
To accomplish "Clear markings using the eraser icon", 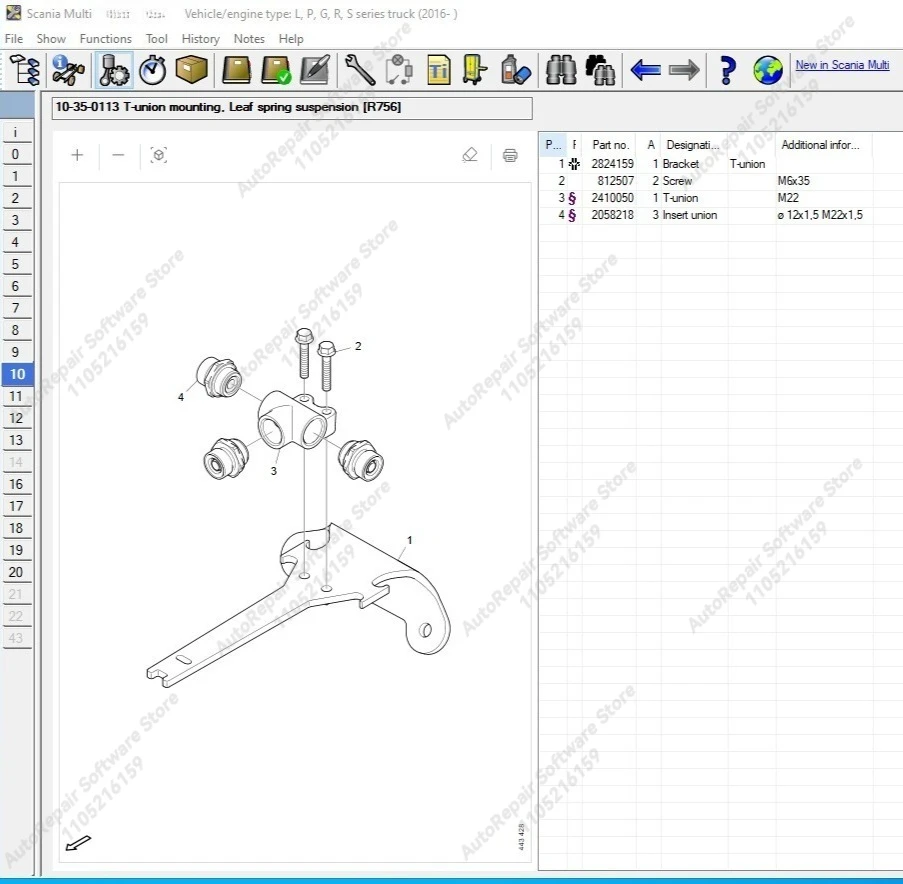I will coord(469,155).
